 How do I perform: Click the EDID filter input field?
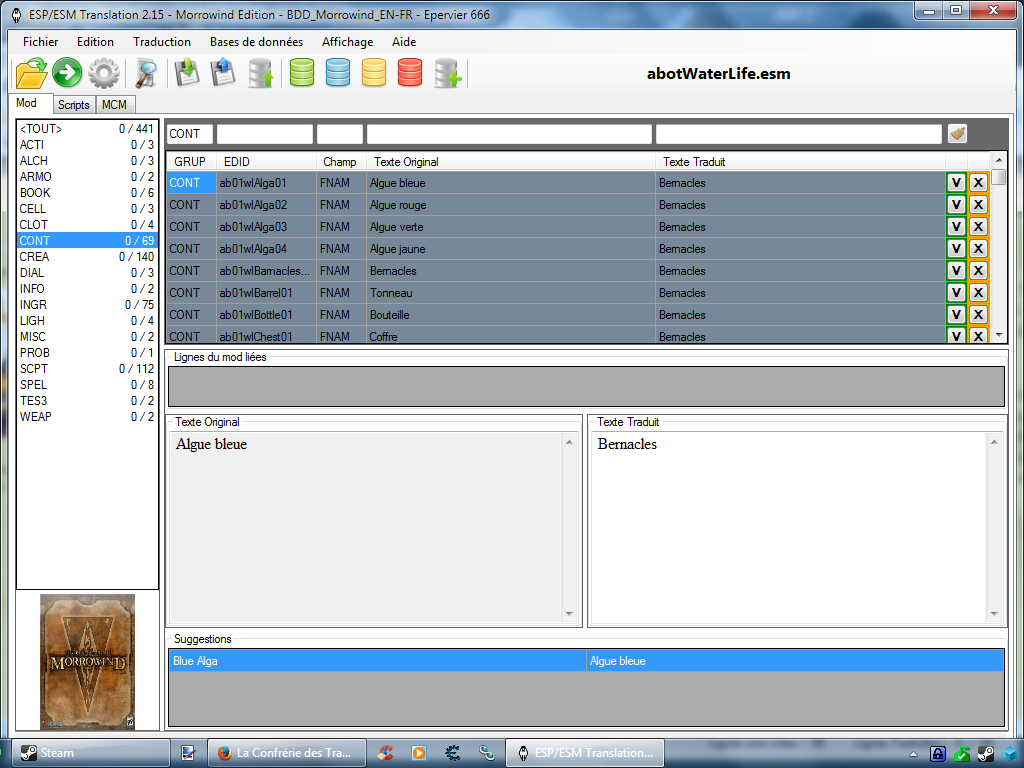point(265,134)
